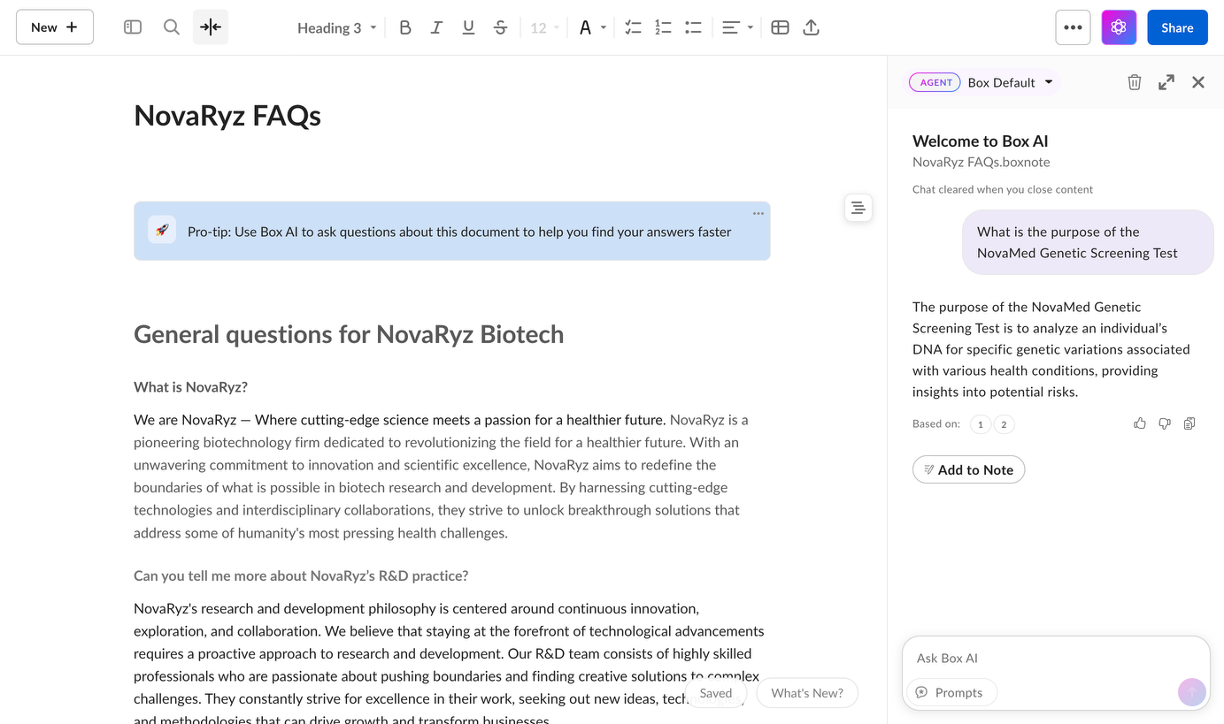Expand the AI panel to full screen

click(1166, 82)
